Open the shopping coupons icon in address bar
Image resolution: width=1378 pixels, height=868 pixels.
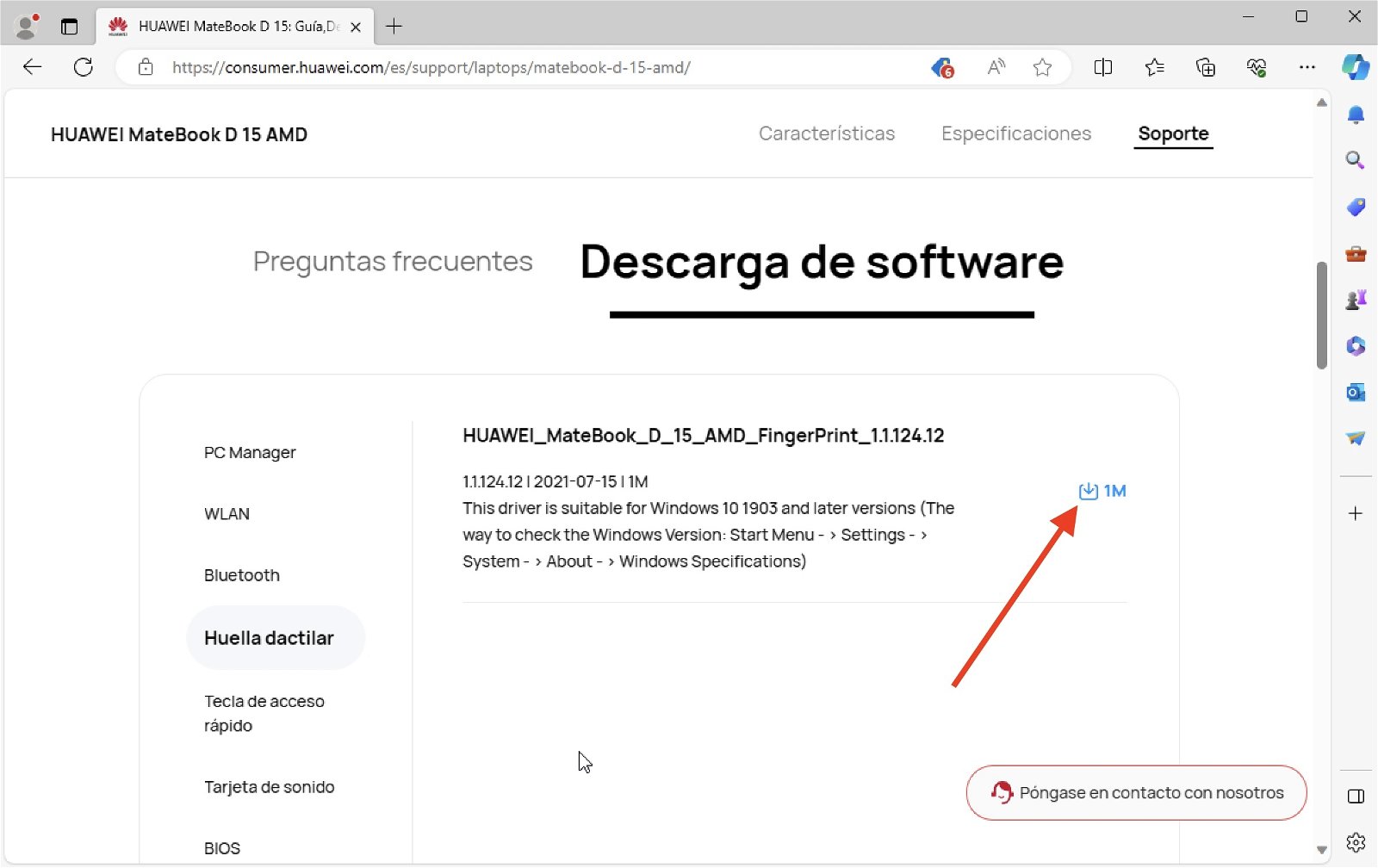tap(943, 67)
